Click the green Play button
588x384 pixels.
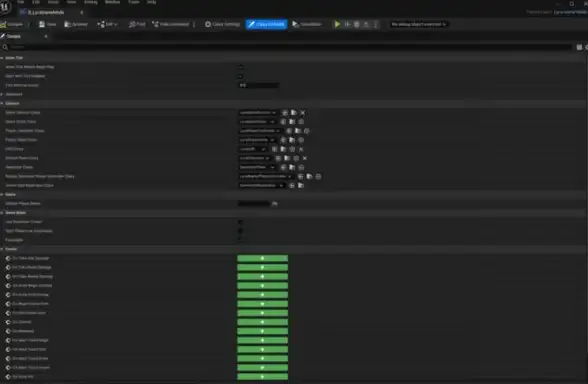pyautogui.click(x=337, y=24)
